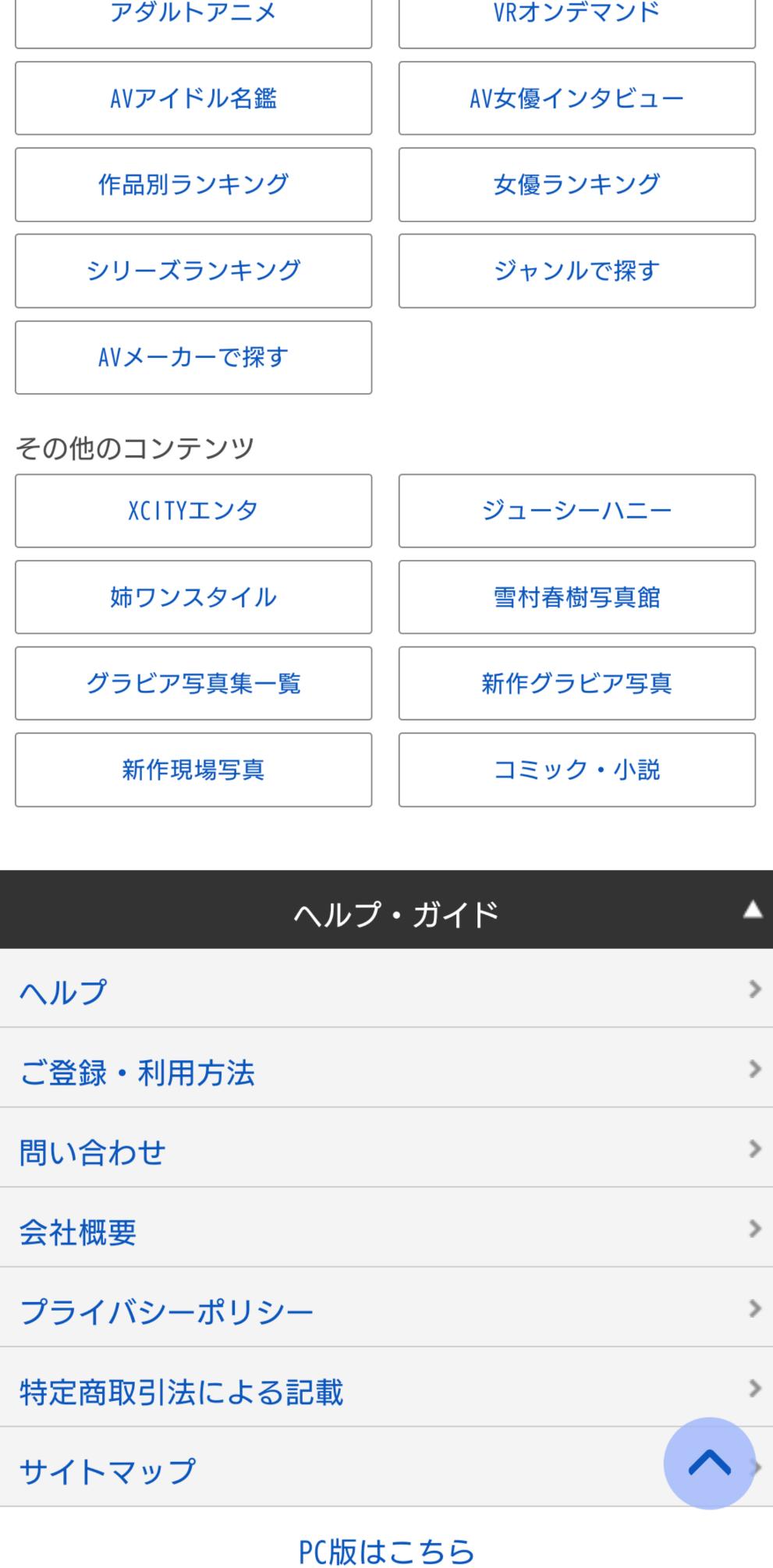Click chevron beside 問い合わせ row
Viewport: 773px width, 1568px height.
click(754, 1149)
